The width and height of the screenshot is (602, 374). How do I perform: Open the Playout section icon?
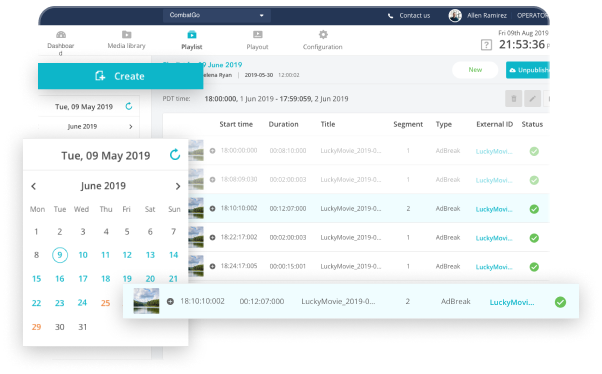(258, 35)
